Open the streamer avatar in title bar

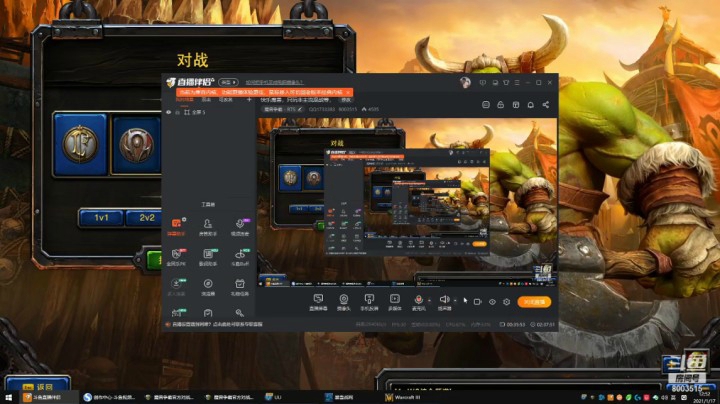[465, 83]
